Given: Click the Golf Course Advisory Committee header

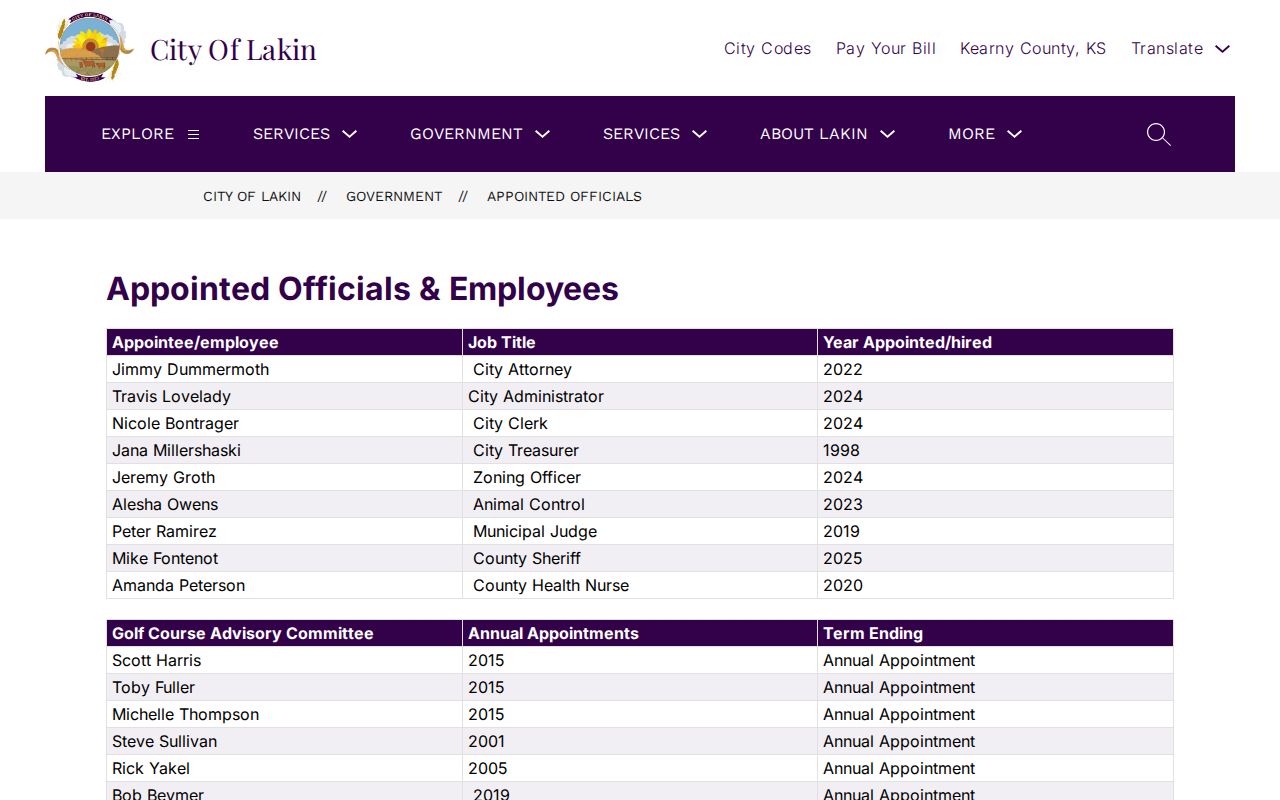Looking at the screenshot, I should point(284,633).
